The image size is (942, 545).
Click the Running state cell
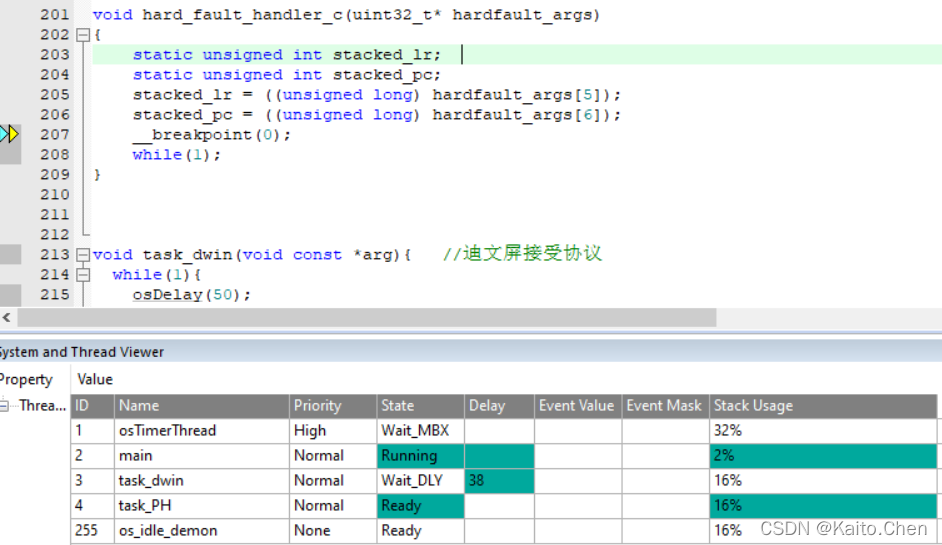421,455
